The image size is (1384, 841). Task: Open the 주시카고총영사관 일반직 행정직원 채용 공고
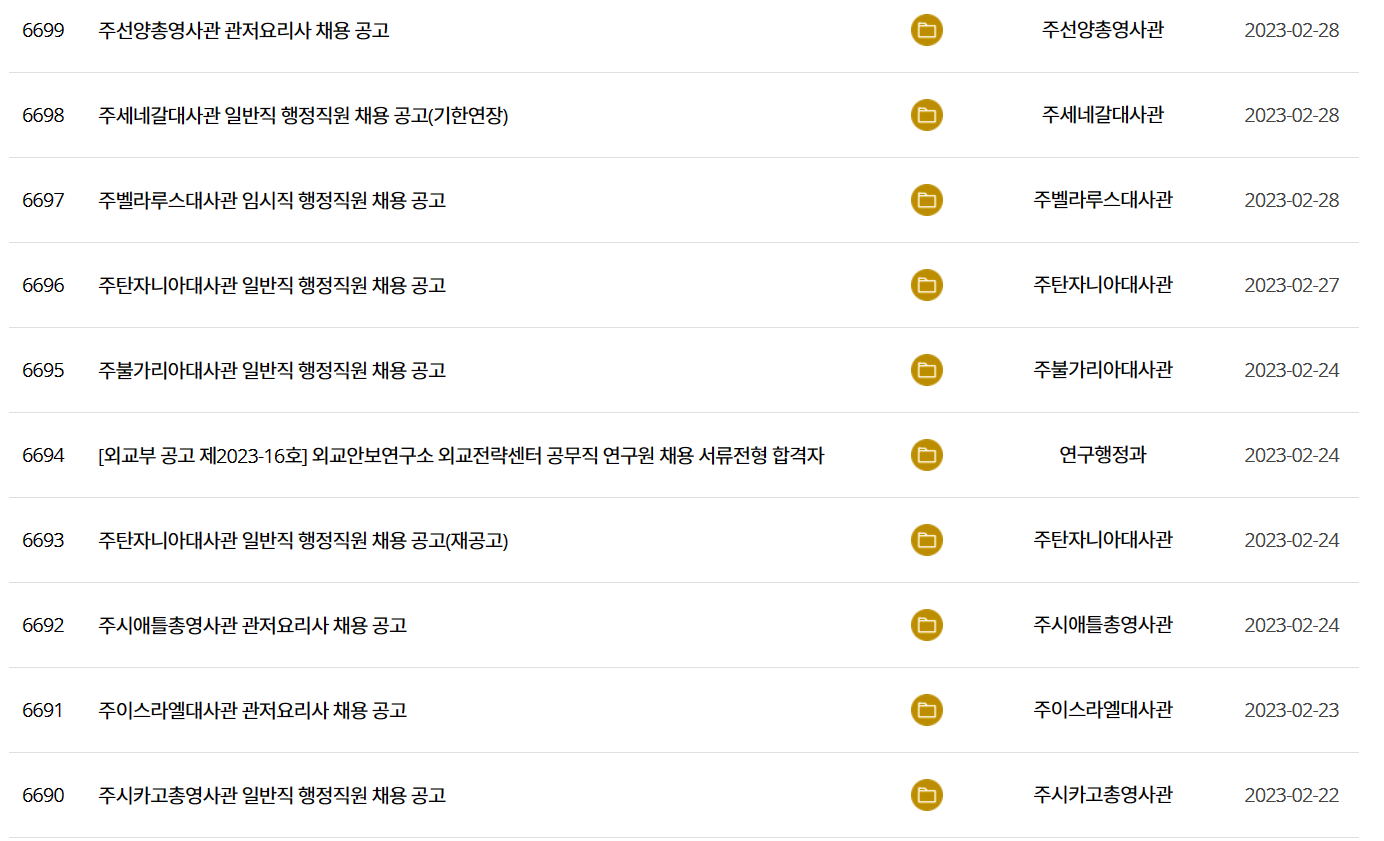click(x=270, y=795)
